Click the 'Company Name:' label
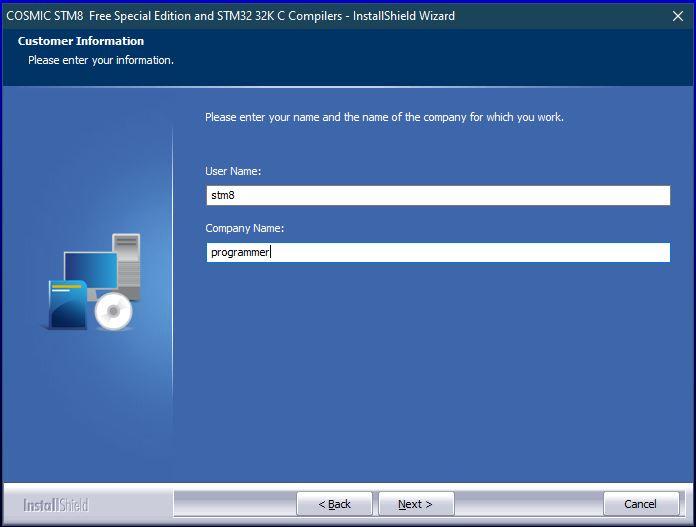 [245, 228]
